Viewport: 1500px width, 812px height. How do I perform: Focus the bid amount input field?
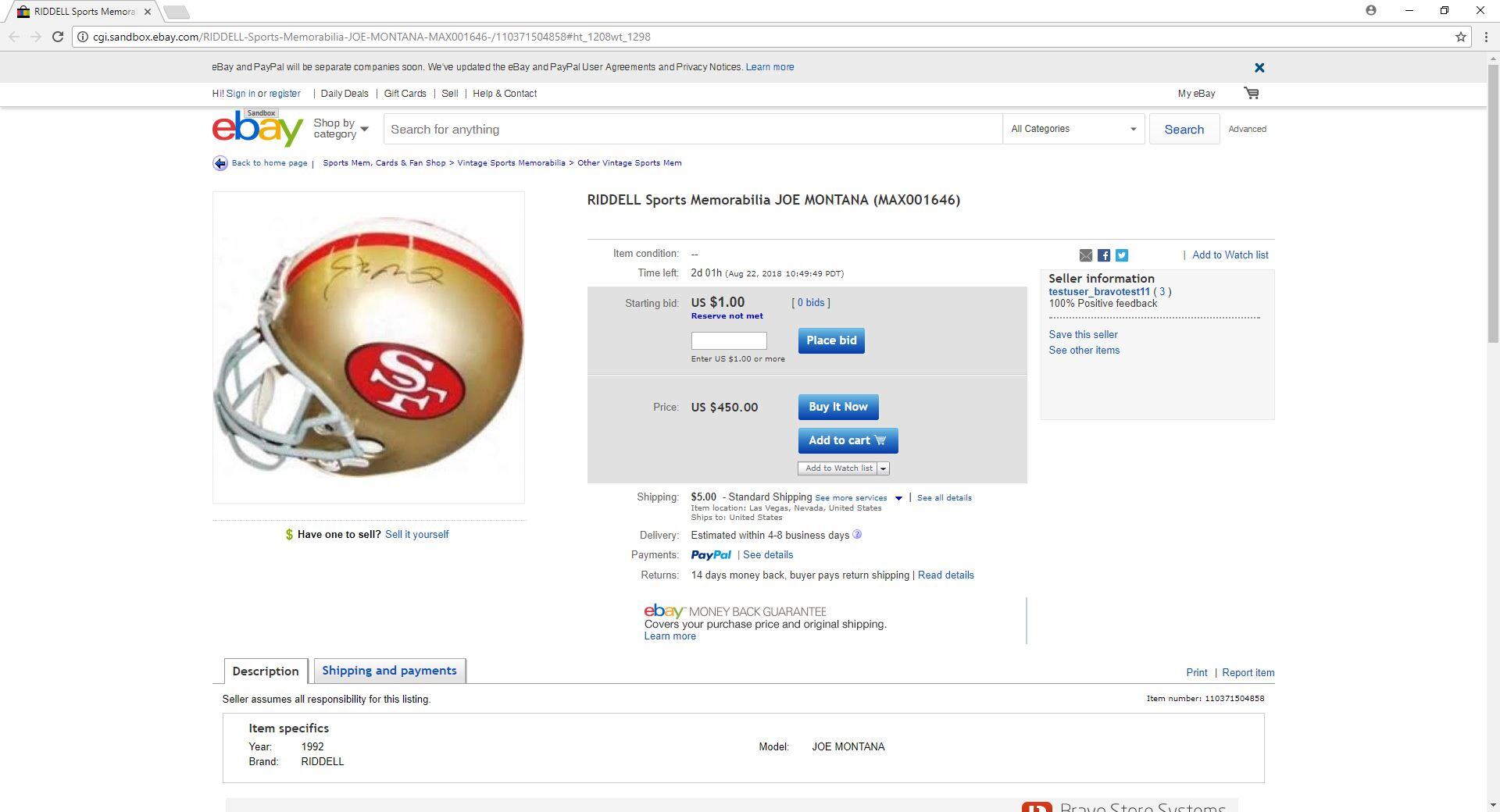point(729,340)
